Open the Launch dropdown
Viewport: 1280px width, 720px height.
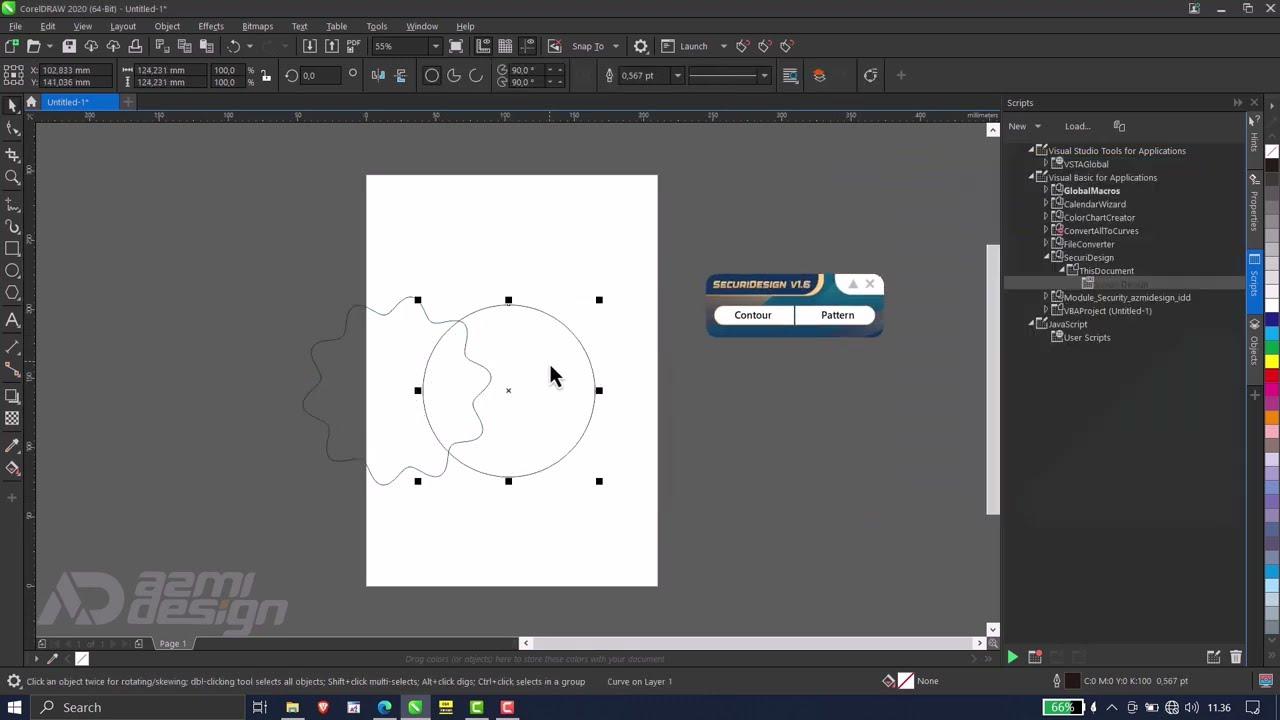723,46
